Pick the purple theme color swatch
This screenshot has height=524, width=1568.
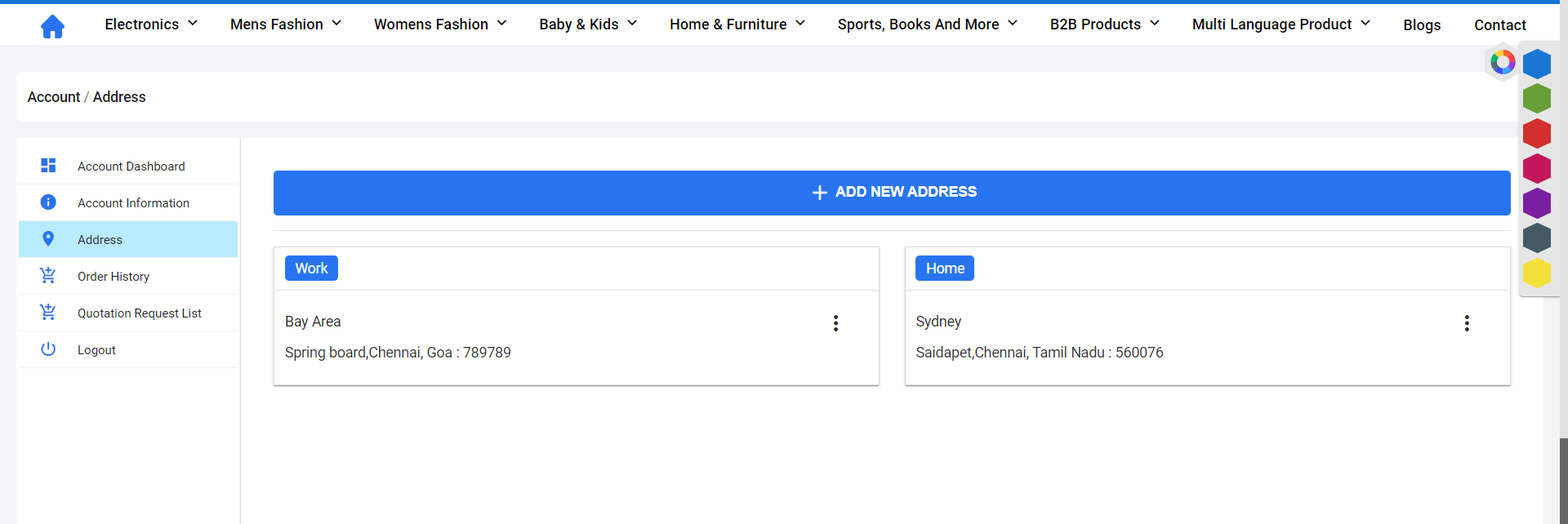pyautogui.click(x=1537, y=203)
